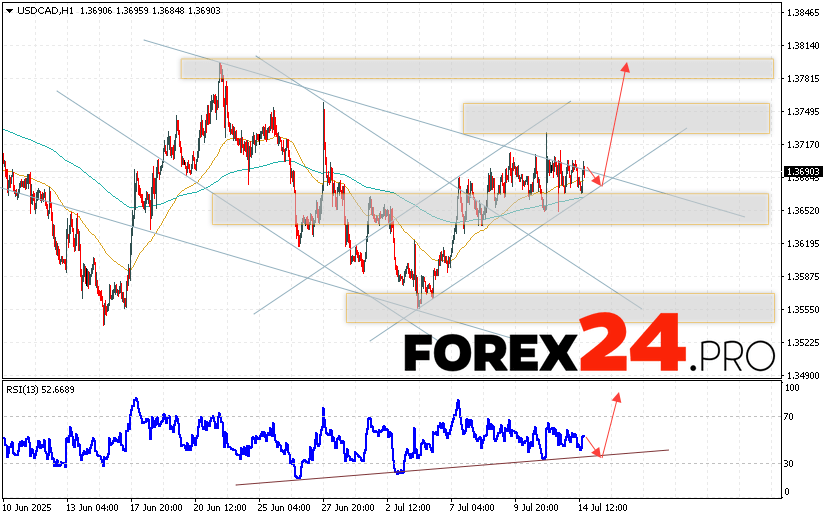Viewport: 827px width, 519px height.
Task: Select the wide gray support zone near 1.36520
Action: [489, 209]
